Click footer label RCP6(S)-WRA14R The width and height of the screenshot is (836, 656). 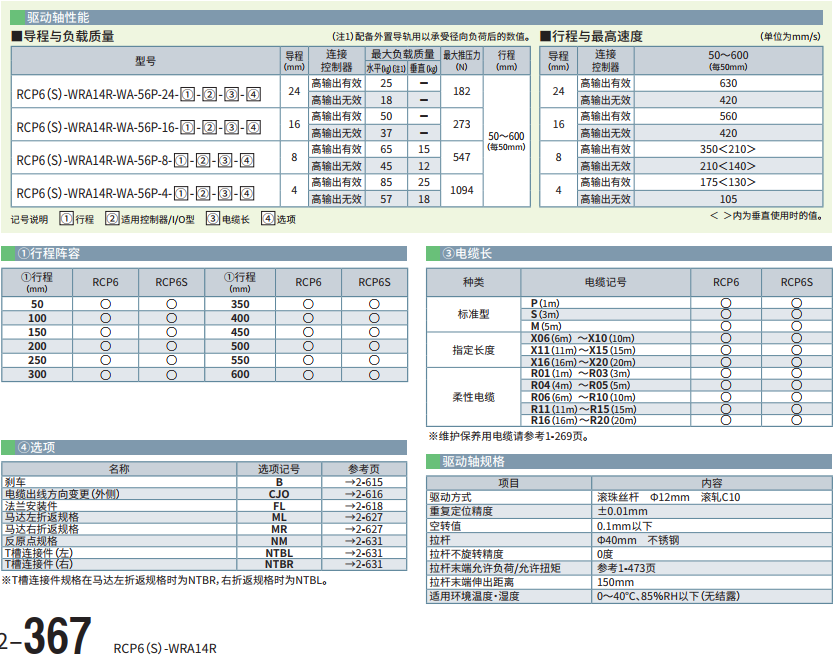click(x=165, y=649)
